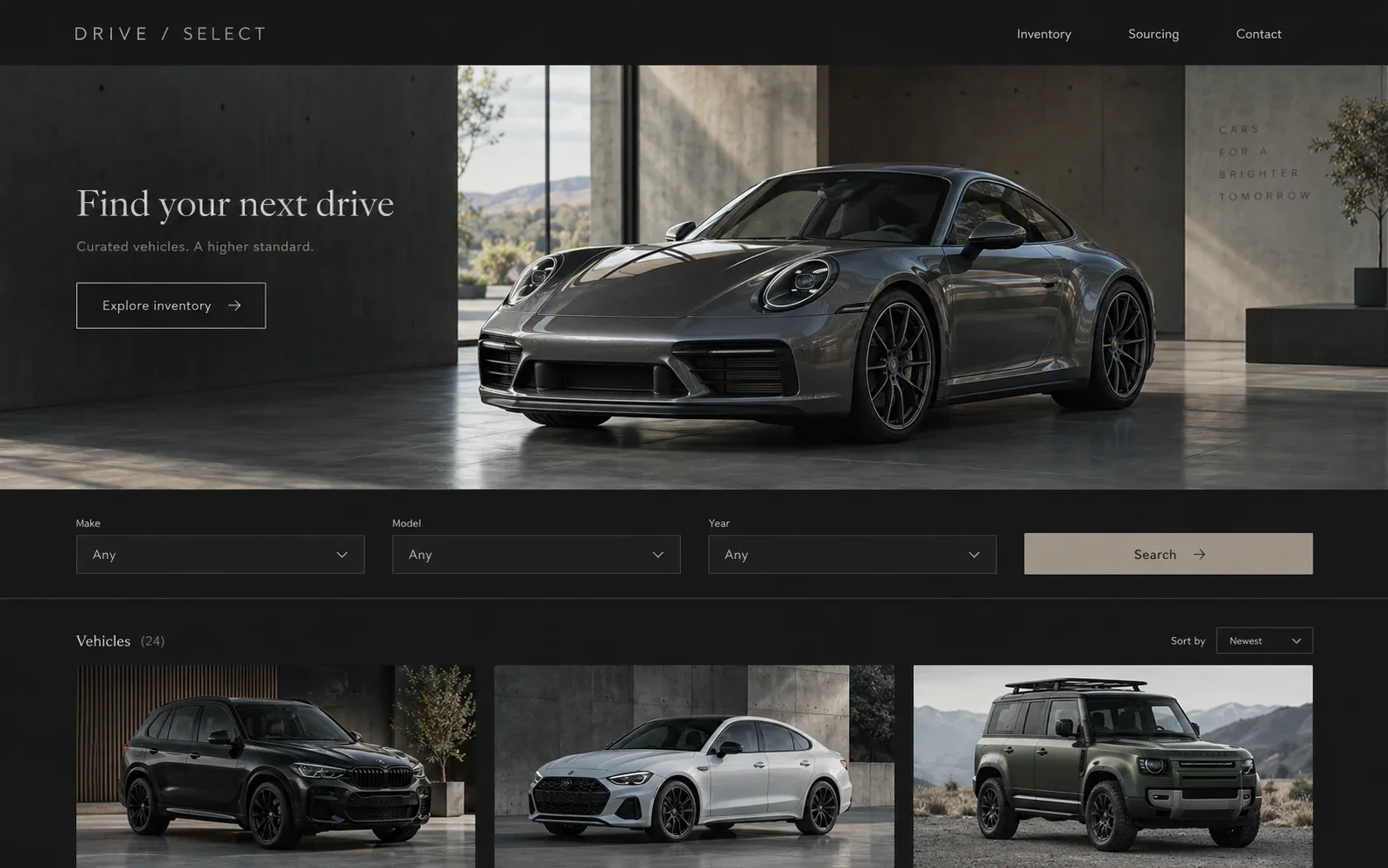
Task: Open the green Defender listing photo
Action: coord(1113,766)
